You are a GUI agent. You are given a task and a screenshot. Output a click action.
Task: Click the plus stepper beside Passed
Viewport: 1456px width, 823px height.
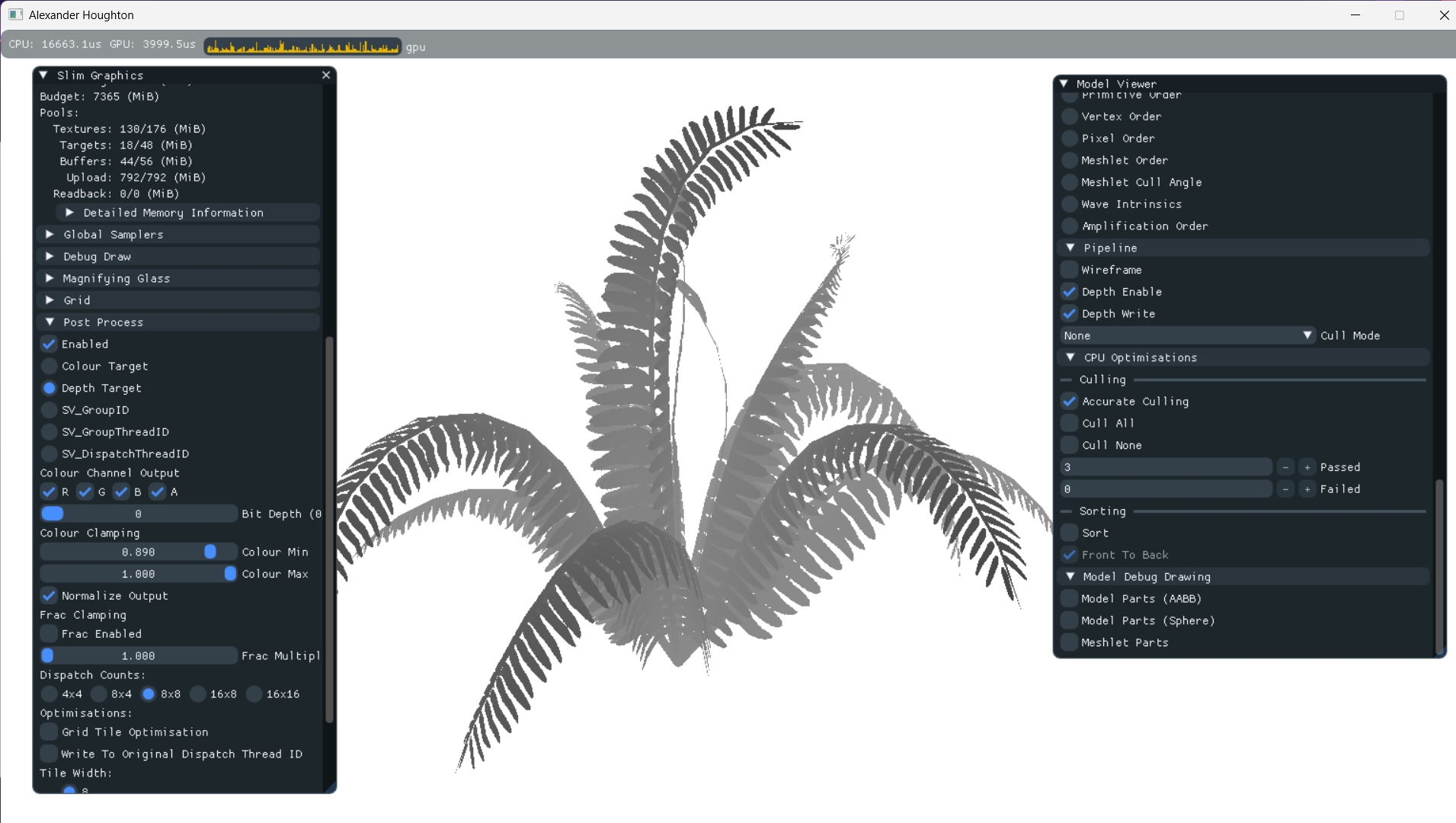(1307, 467)
